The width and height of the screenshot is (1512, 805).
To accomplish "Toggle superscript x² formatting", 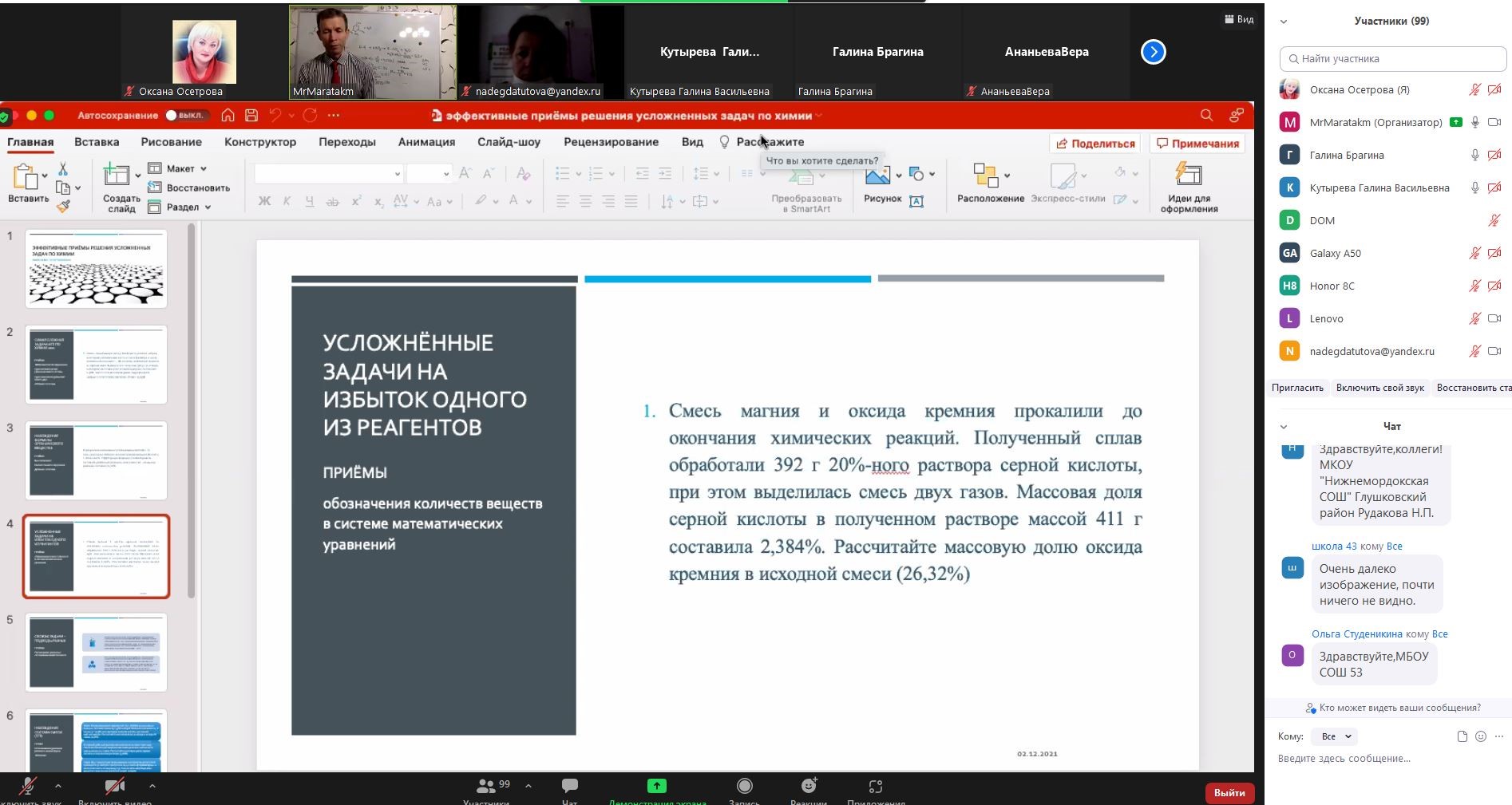I will (x=356, y=201).
